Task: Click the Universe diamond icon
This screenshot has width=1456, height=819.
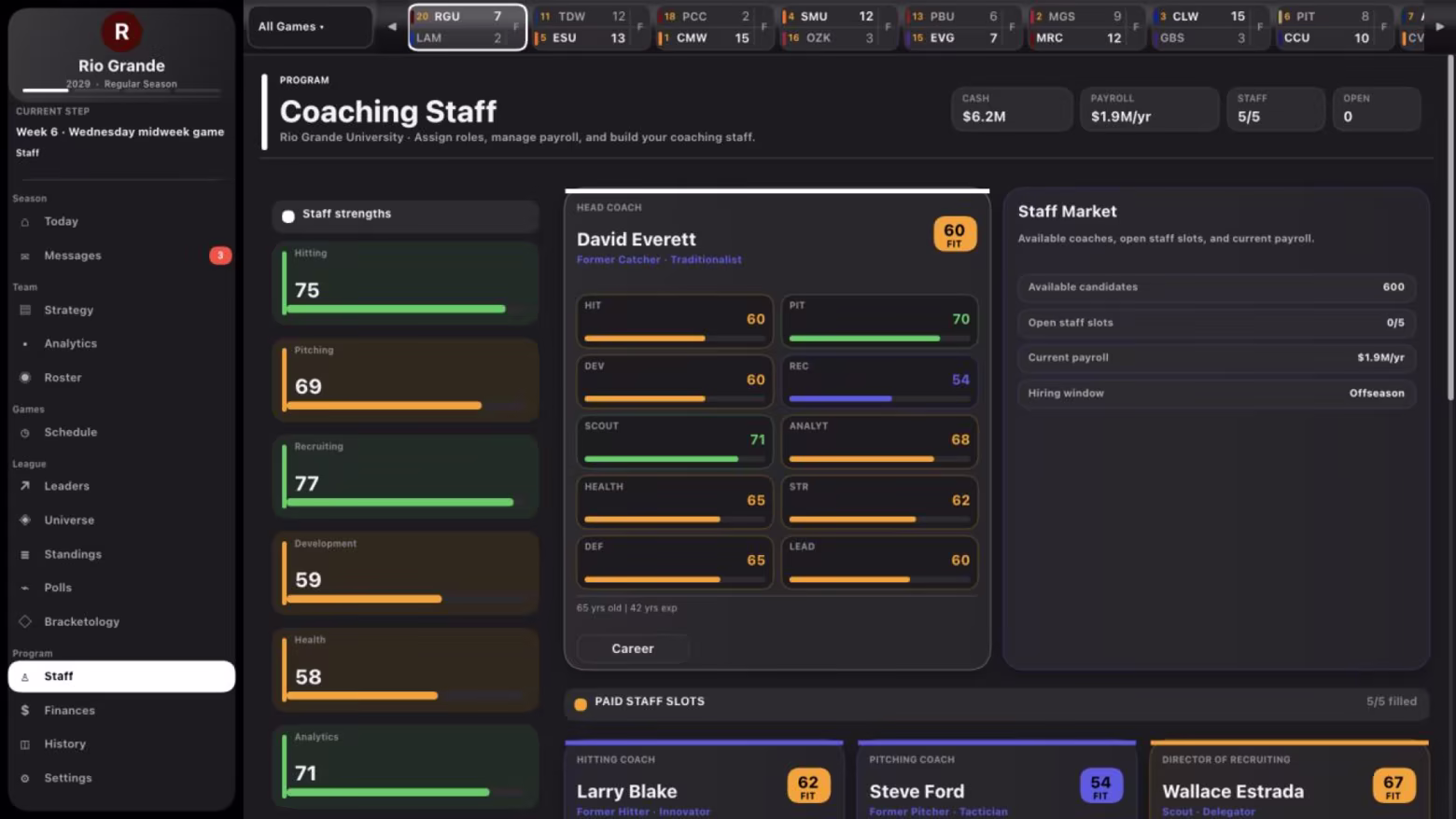Action: click(x=25, y=521)
